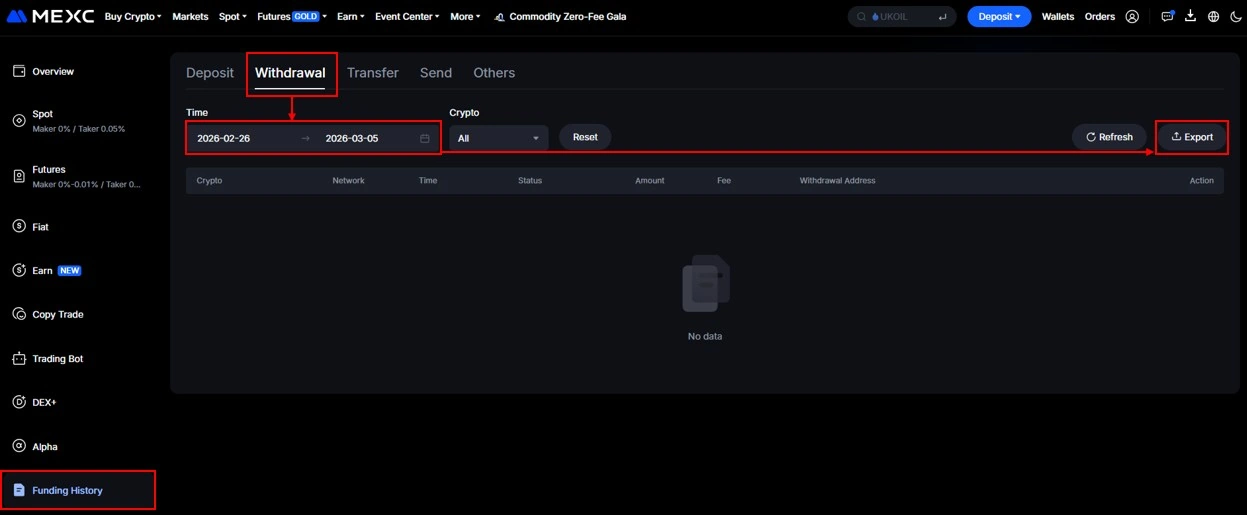This screenshot has height=515, width=1247.
Task: Switch to the Deposit tab
Action: click(x=210, y=73)
